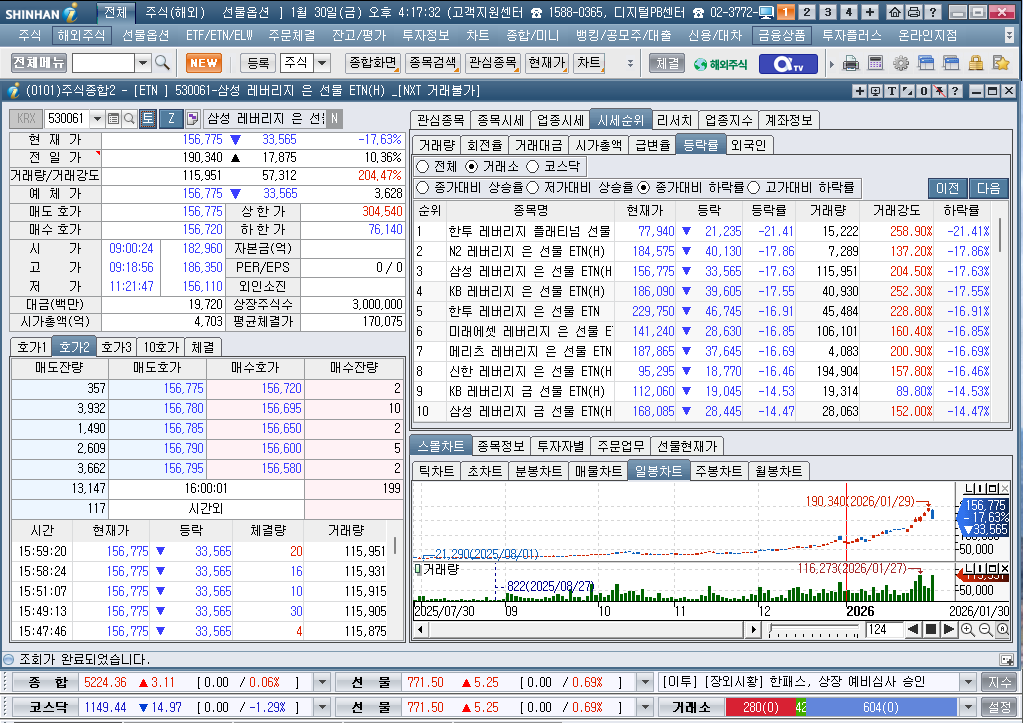Screen dimensions: 1023x723
Task: Click the chart stop square button
Action: pyautogui.click(x=931, y=629)
